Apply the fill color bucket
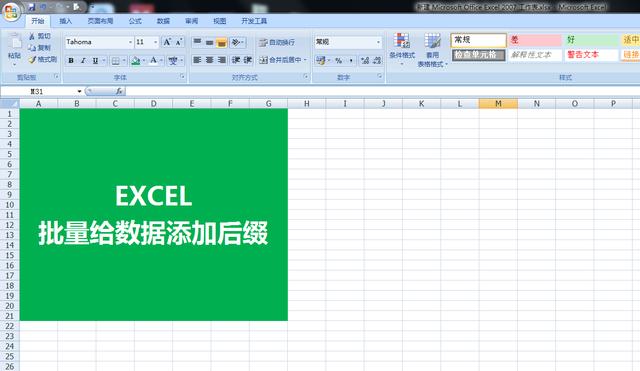This screenshot has height=371, width=640. (136, 61)
